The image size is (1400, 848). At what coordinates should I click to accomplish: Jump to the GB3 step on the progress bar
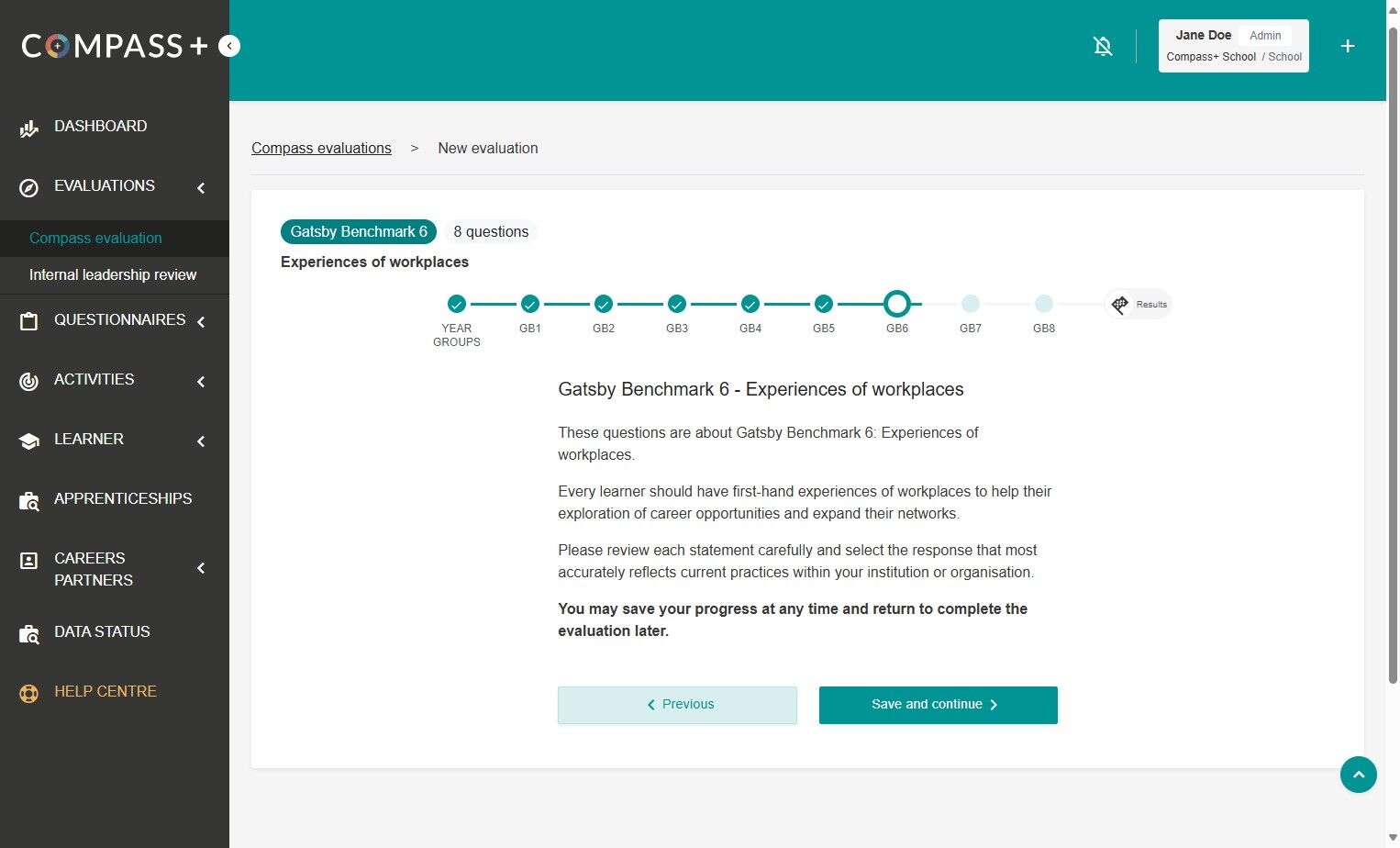[x=676, y=304]
